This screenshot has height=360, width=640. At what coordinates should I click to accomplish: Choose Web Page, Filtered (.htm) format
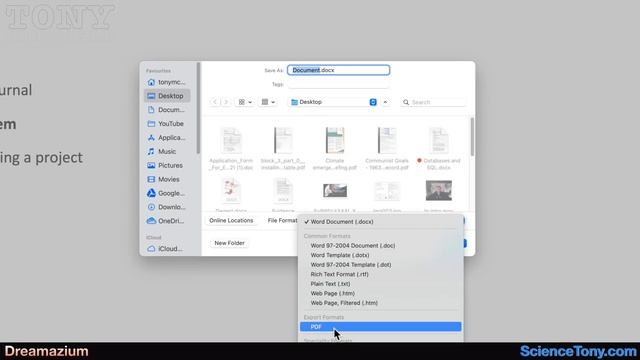(x=380, y=303)
